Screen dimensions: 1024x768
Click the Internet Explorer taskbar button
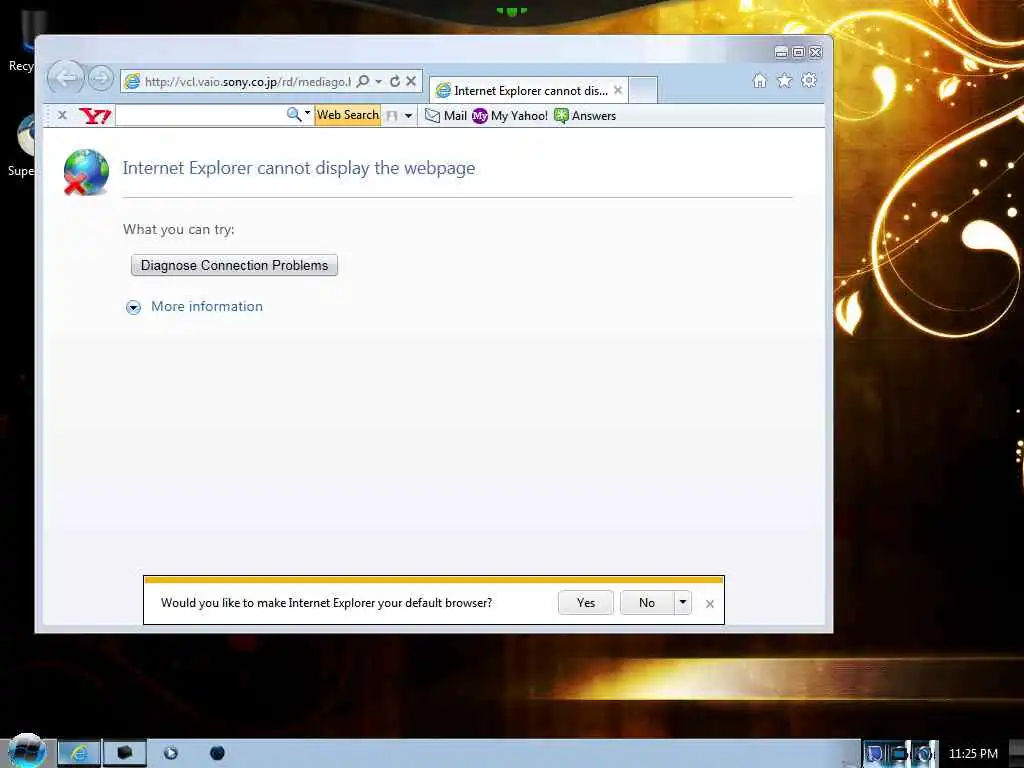pos(79,753)
